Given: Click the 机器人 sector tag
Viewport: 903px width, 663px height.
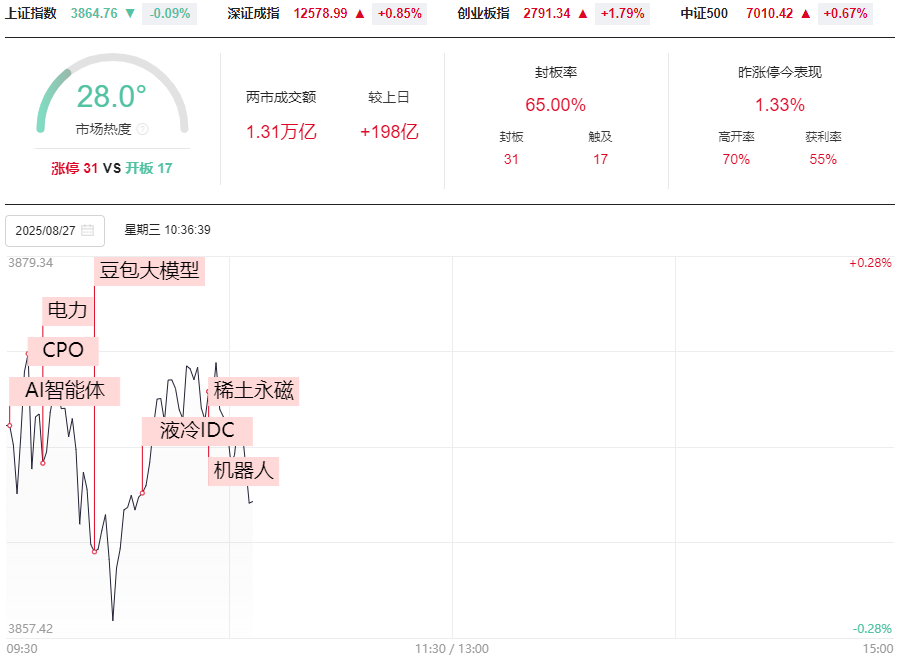Looking at the screenshot, I should point(244,470).
